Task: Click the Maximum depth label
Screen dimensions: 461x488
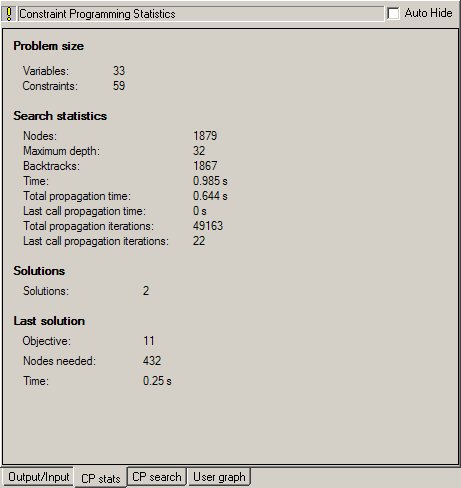Action: 61,151
